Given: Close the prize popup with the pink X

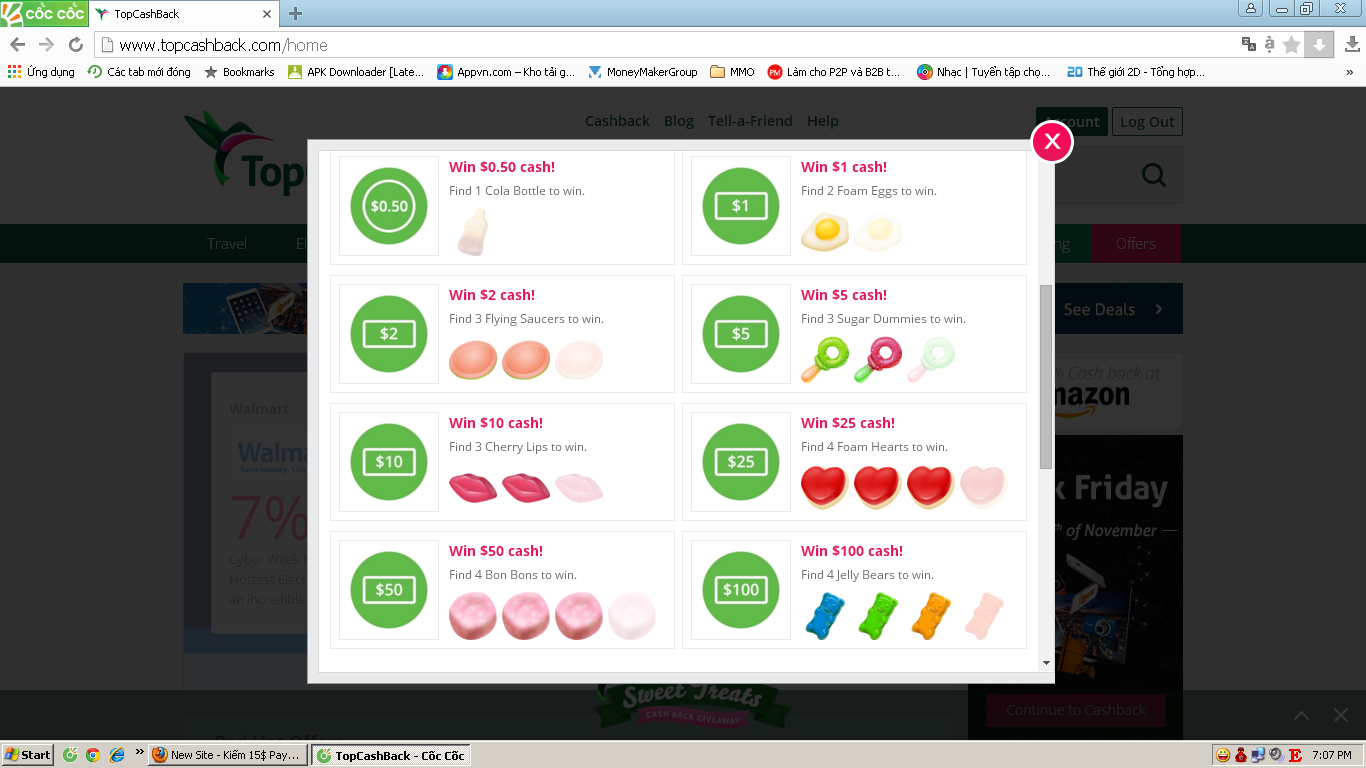Looking at the screenshot, I should point(1052,142).
